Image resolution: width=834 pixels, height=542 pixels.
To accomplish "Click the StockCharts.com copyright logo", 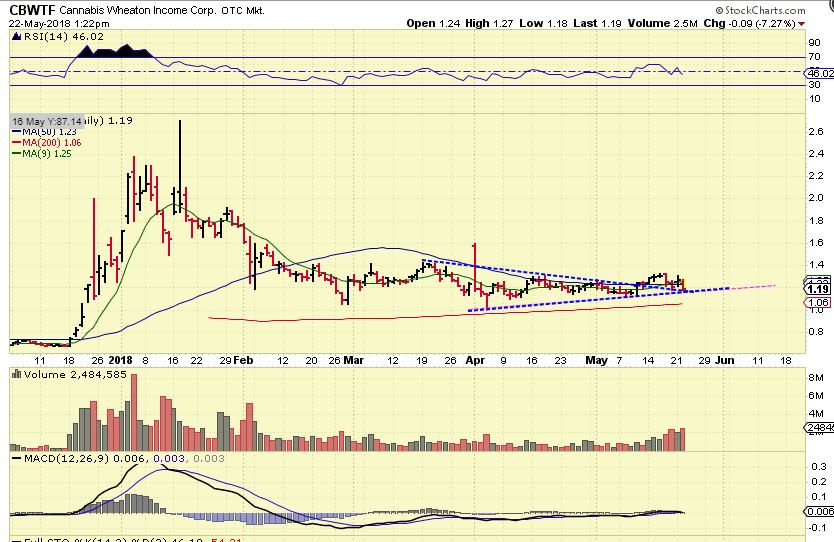I will tap(760, 10).
